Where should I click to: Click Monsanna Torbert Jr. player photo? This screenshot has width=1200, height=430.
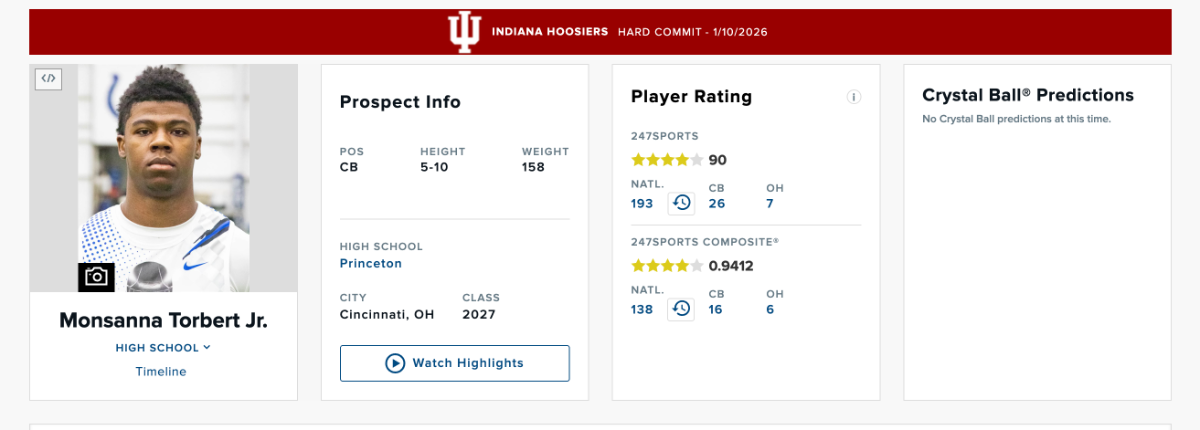(164, 170)
